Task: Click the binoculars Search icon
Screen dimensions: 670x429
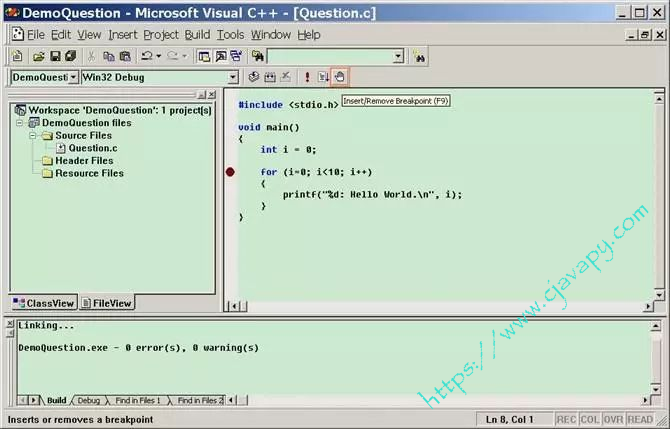Action: 419,56
